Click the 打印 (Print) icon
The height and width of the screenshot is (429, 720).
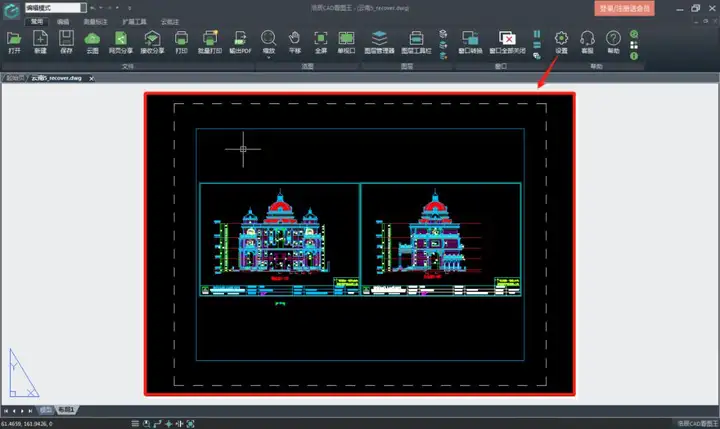181,39
